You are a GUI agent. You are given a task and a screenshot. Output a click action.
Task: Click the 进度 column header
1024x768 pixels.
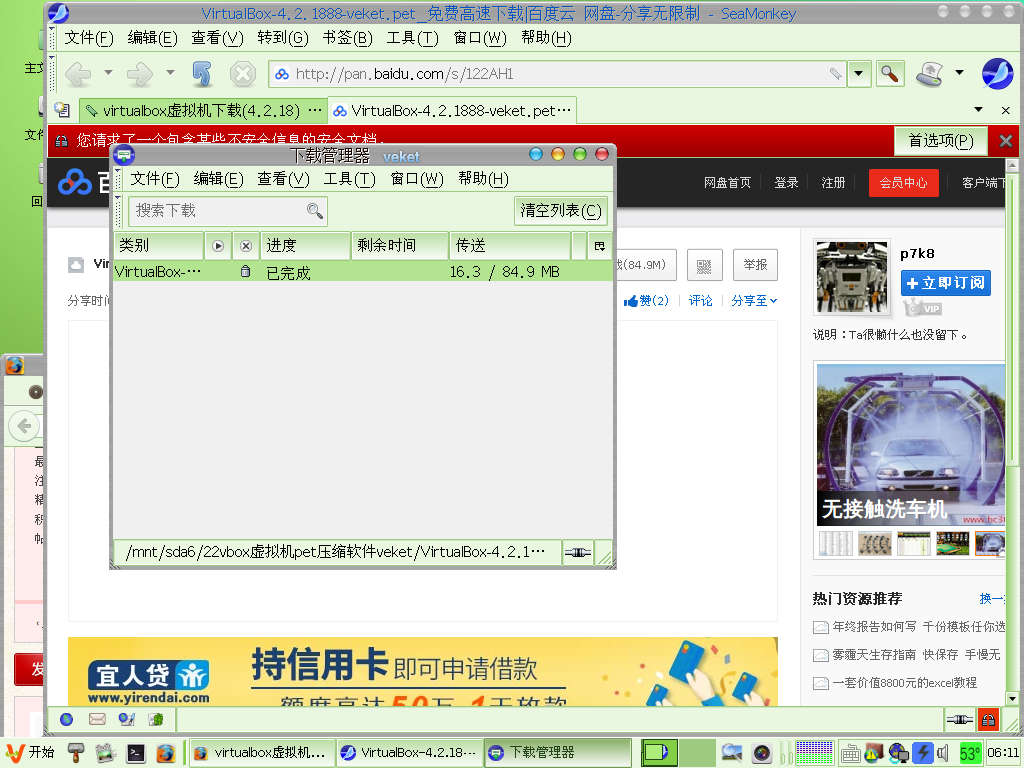point(306,246)
